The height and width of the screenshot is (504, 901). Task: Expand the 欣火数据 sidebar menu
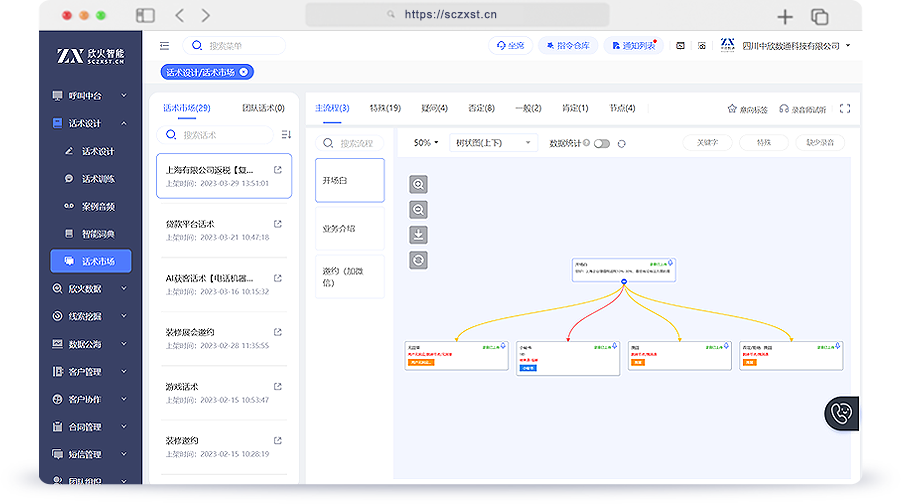click(x=90, y=289)
